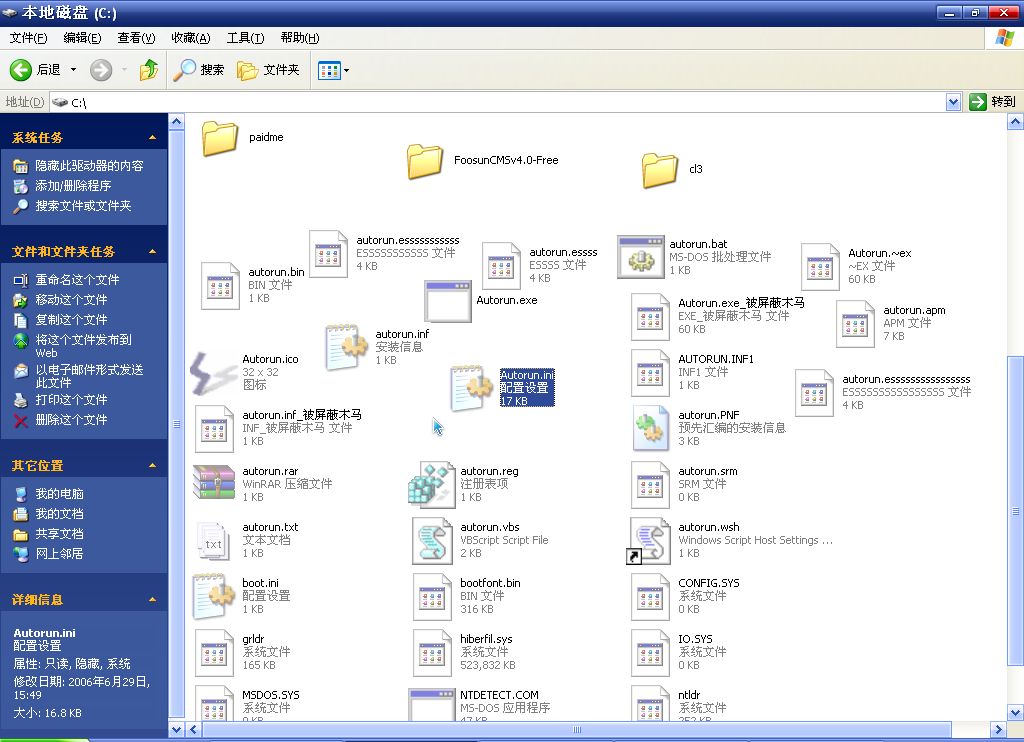
Task: Click the file list vertical scrollbar thumb
Action: (x=1016, y=512)
